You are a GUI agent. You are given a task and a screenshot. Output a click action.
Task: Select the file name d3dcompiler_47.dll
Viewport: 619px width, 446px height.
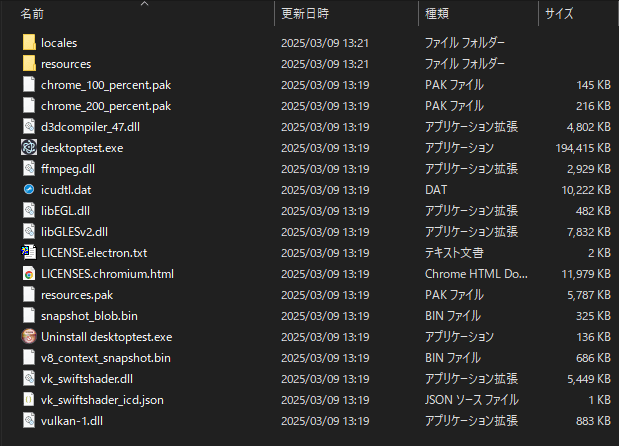coord(90,127)
